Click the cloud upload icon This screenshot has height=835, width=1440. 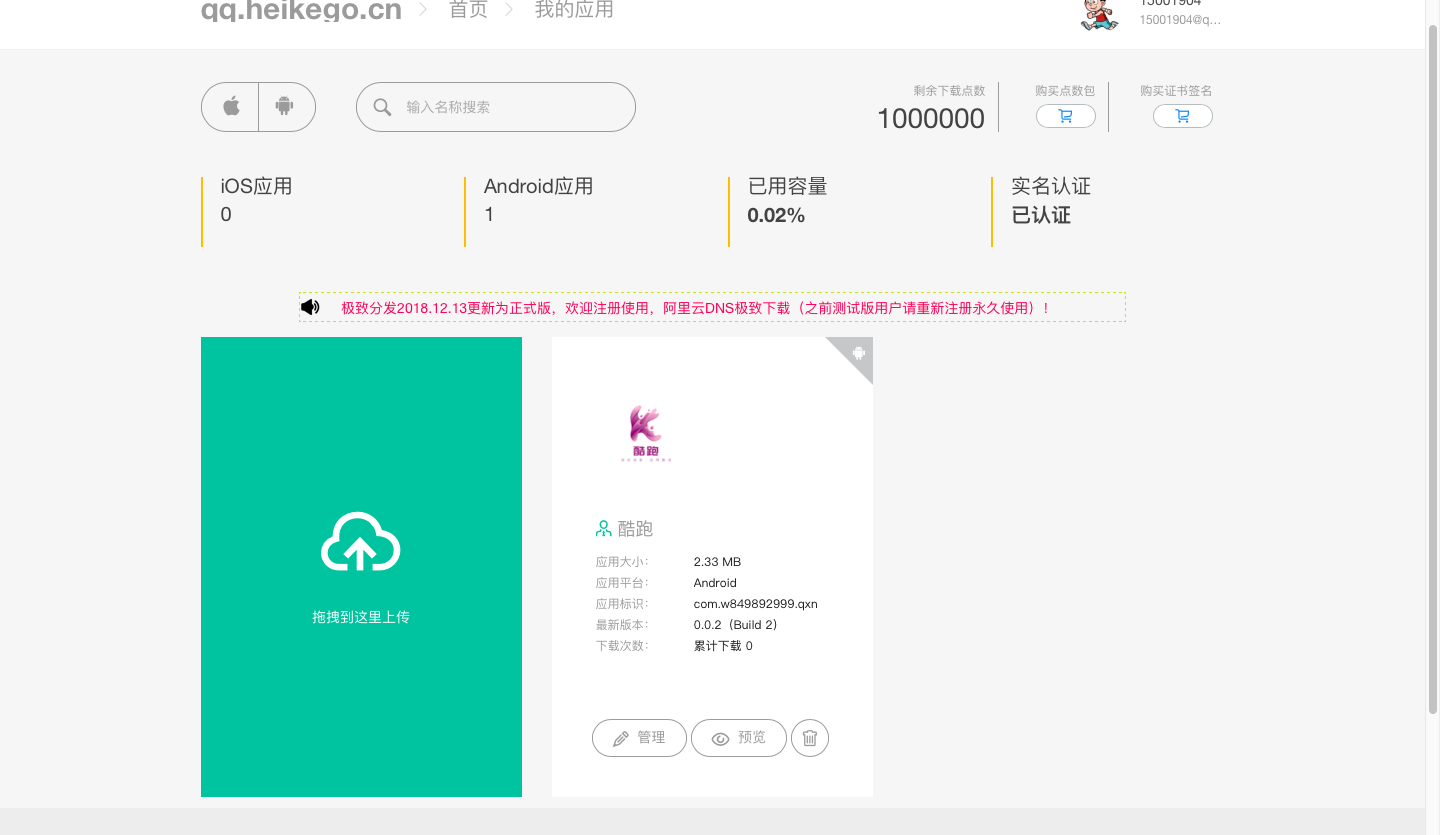[x=361, y=542]
